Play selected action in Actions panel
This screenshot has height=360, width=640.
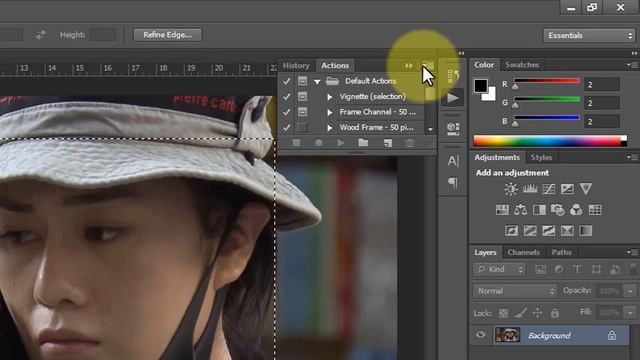pos(341,143)
